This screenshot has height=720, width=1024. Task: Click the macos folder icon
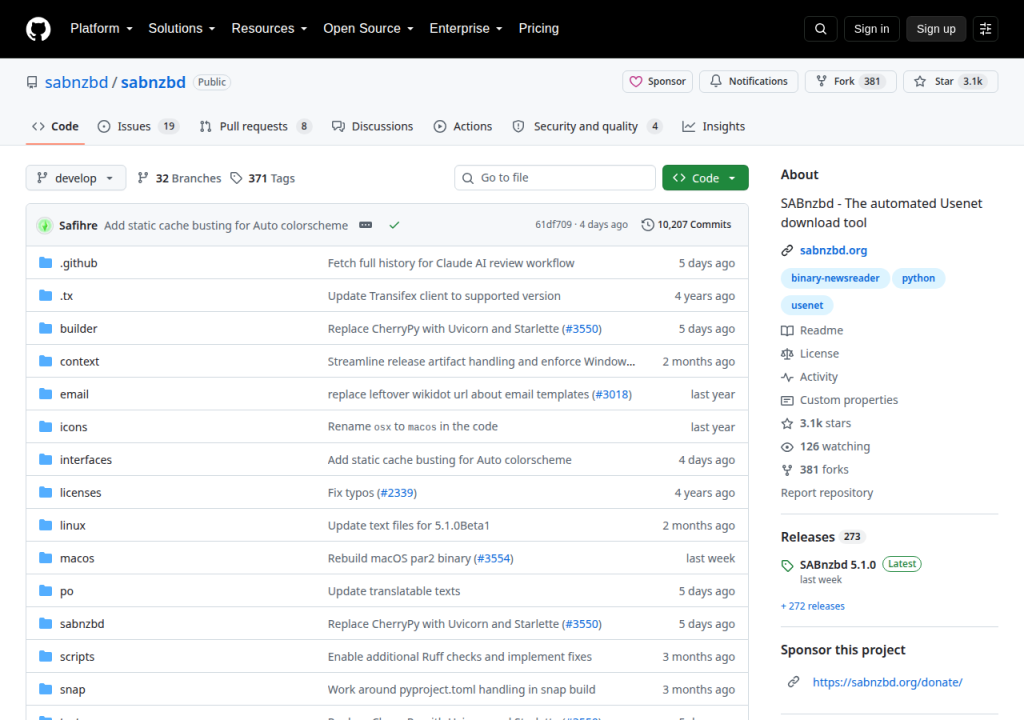pyautogui.click(x=45, y=558)
